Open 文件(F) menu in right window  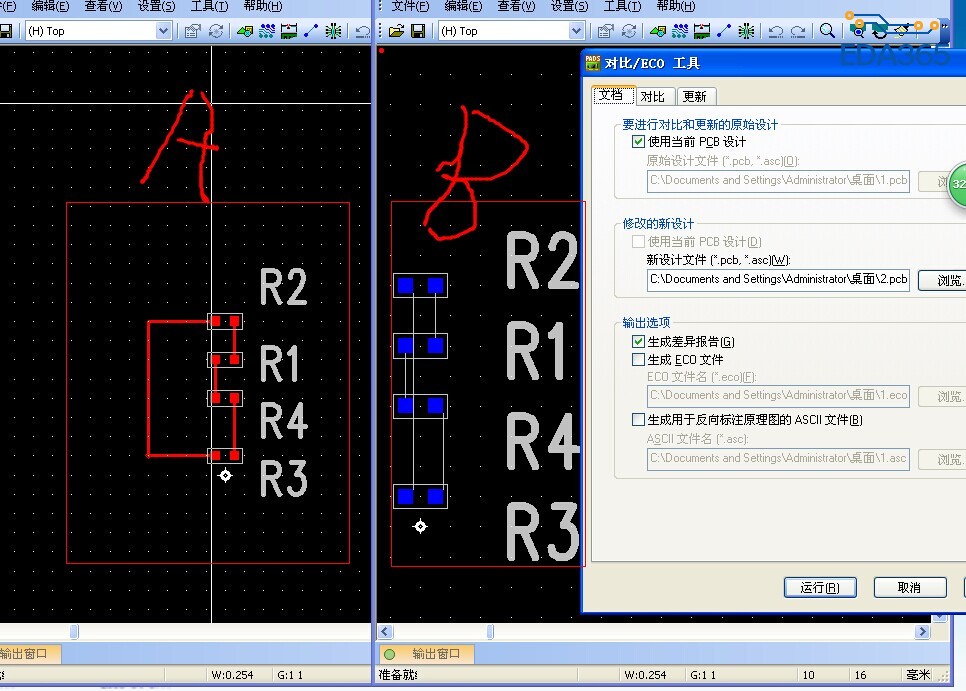(x=410, y=6)
